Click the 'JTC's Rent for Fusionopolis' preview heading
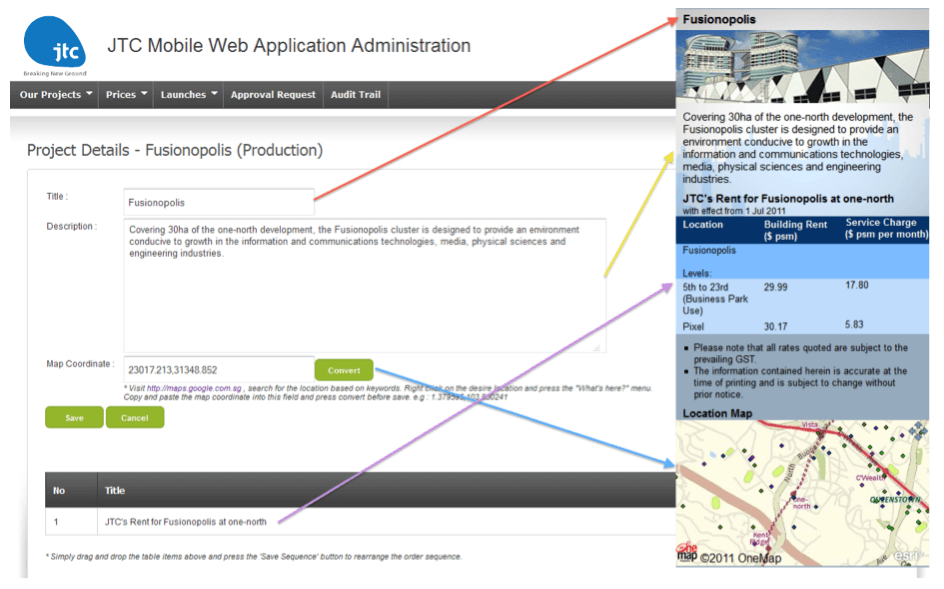Viewport: 944px width, 589px height. pos(788,199)
